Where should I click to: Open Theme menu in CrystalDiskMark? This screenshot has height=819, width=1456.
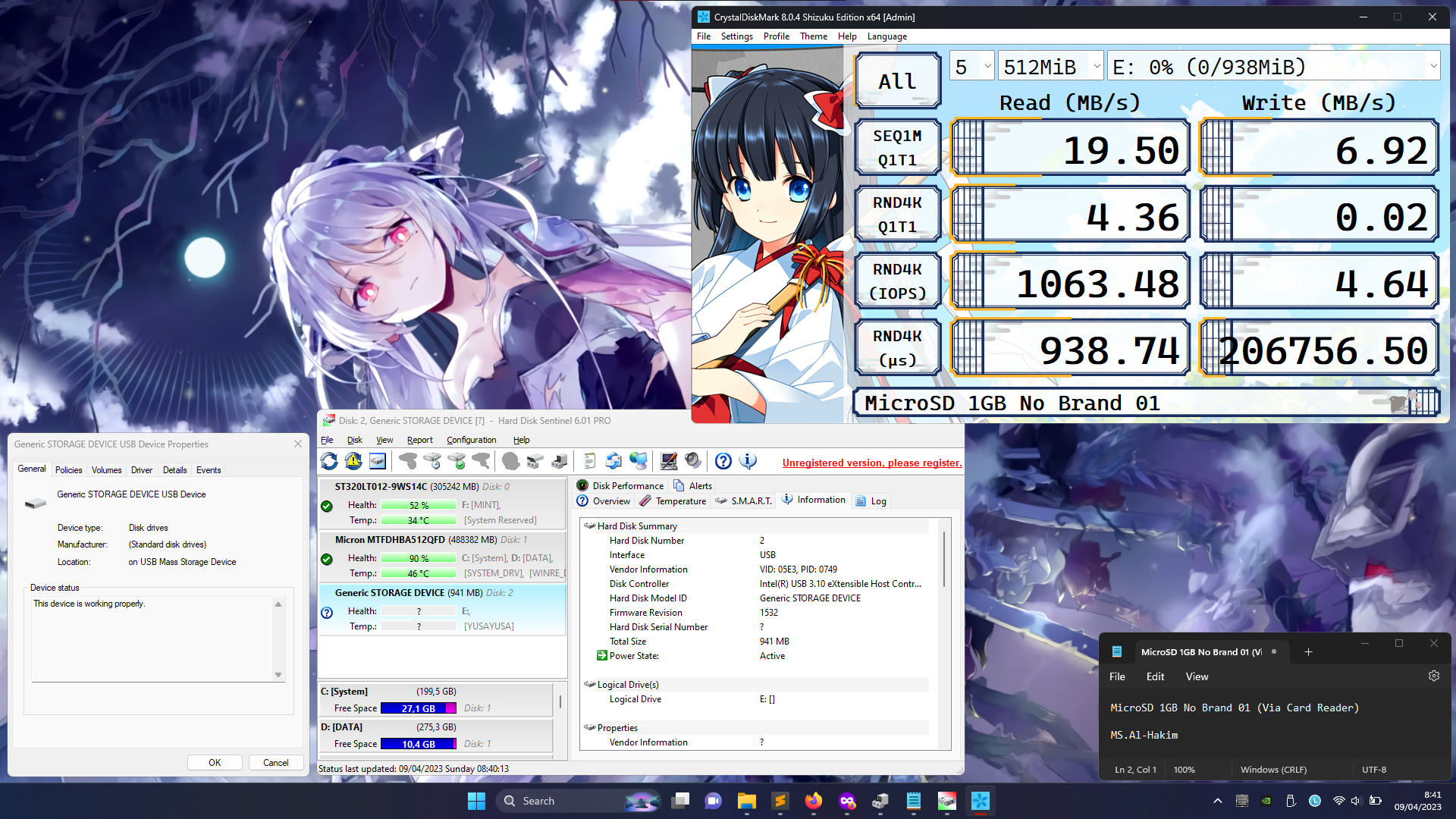[814, 36]
